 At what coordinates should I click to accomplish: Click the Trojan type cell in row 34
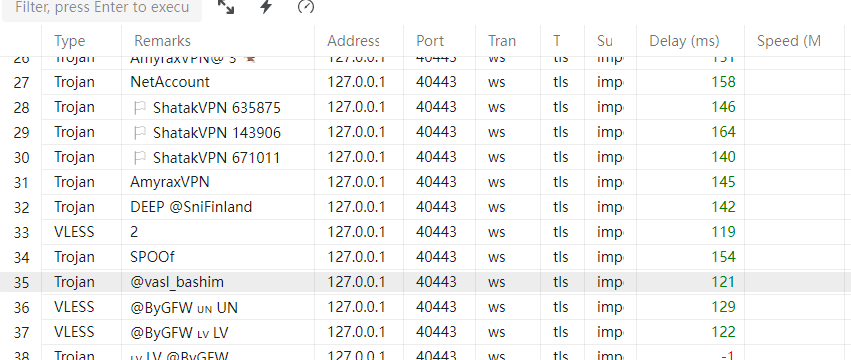click(x=74, y=257)
